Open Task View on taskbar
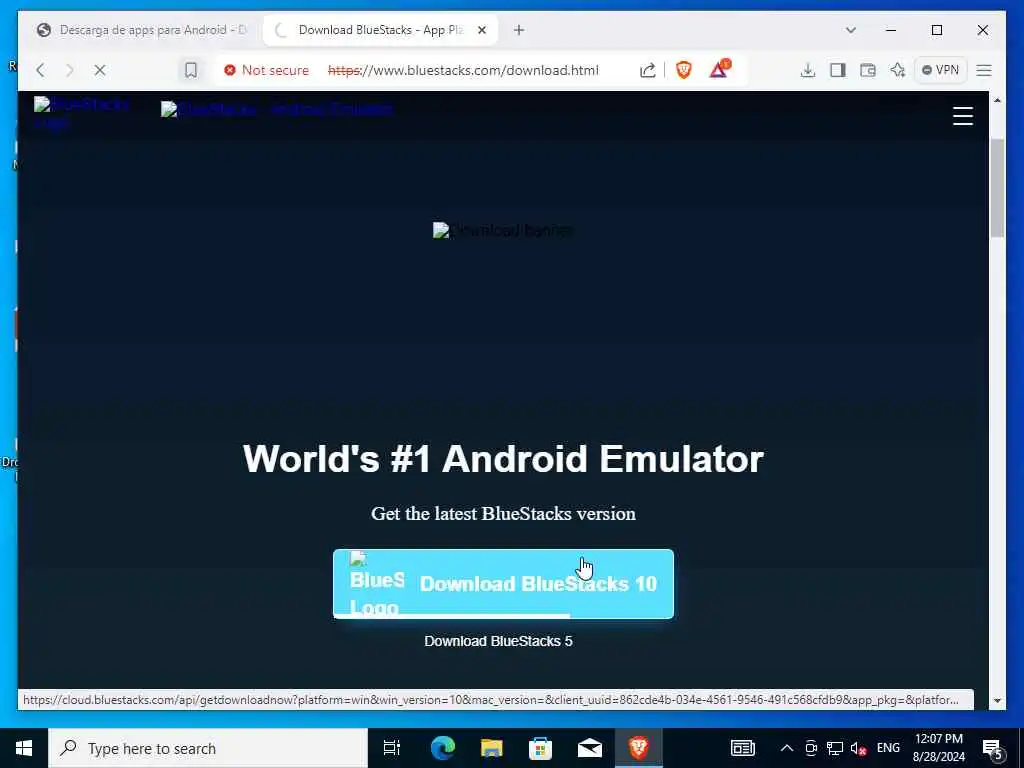 [x=392, y=748]
